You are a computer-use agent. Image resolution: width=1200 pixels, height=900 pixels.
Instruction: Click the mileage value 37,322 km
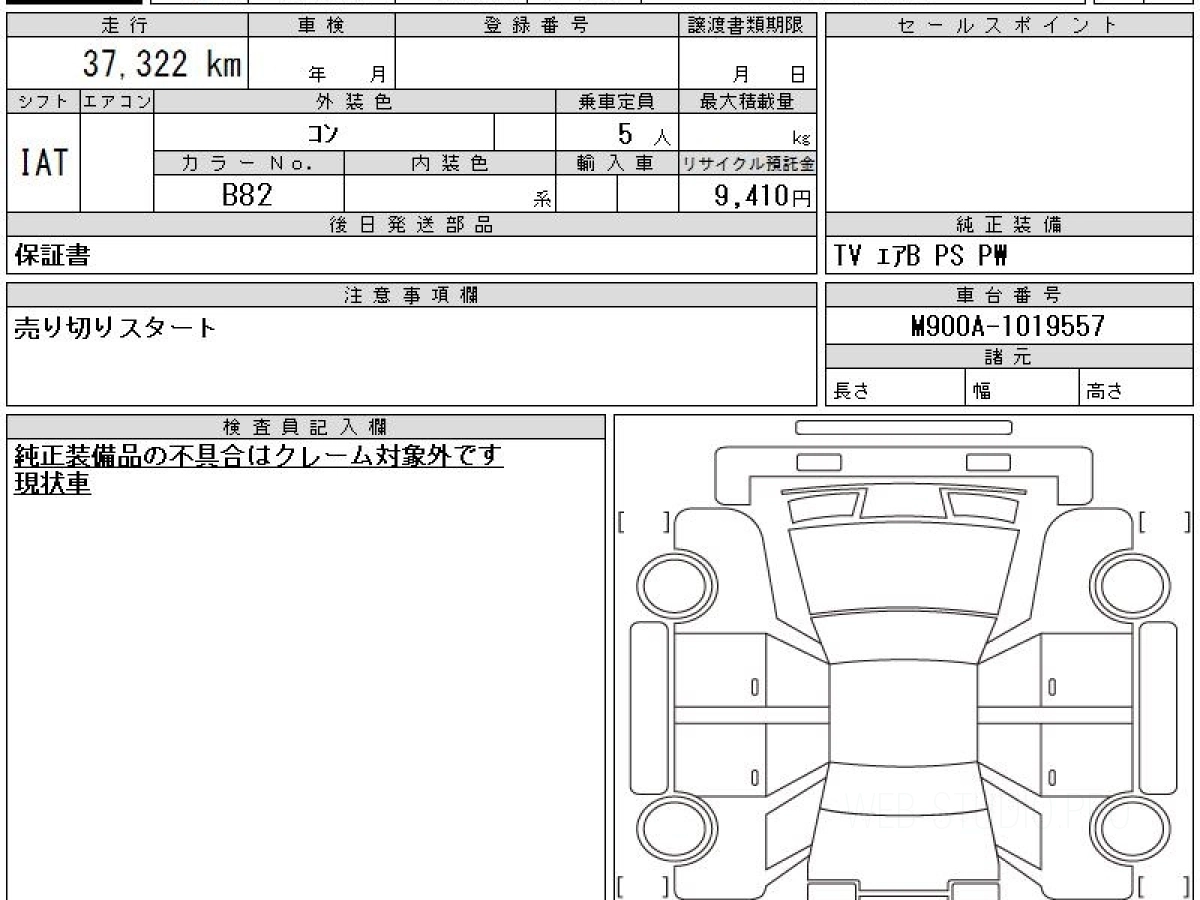pyautogui.click(x=161, y=65)
